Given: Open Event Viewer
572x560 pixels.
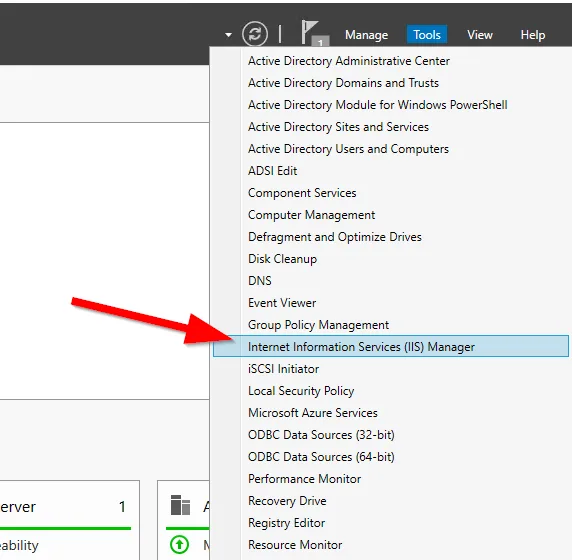Looking at the screenshot, I should tap(282, 303).
